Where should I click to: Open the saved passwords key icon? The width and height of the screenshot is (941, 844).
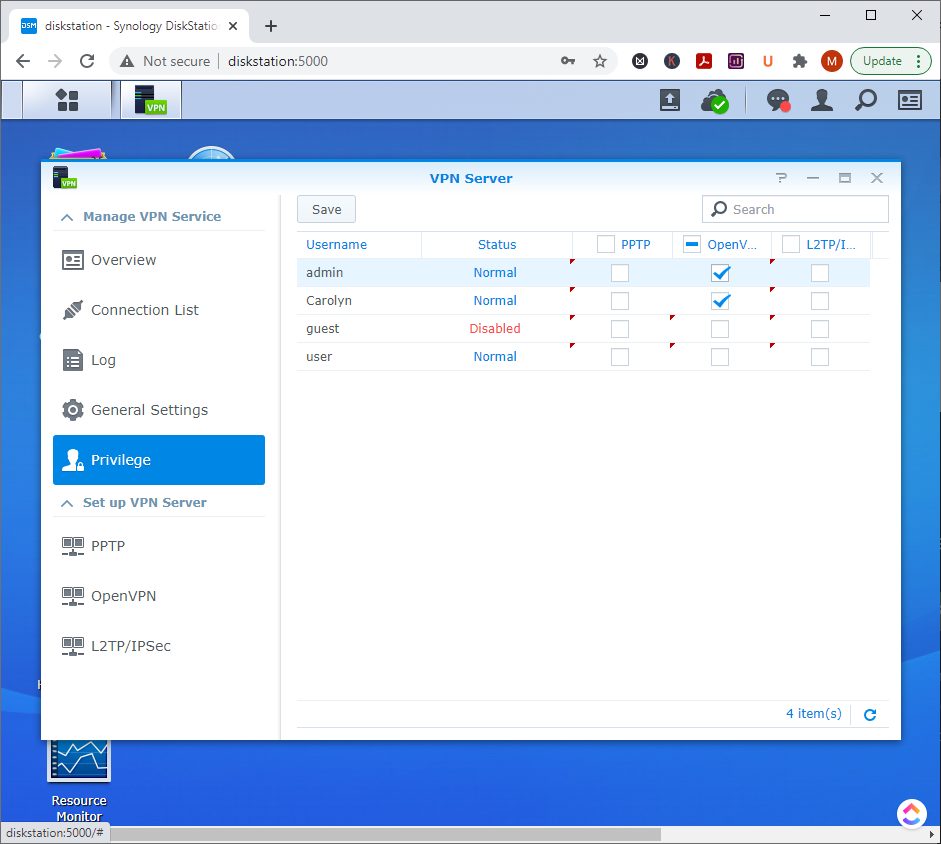point(568,61)
